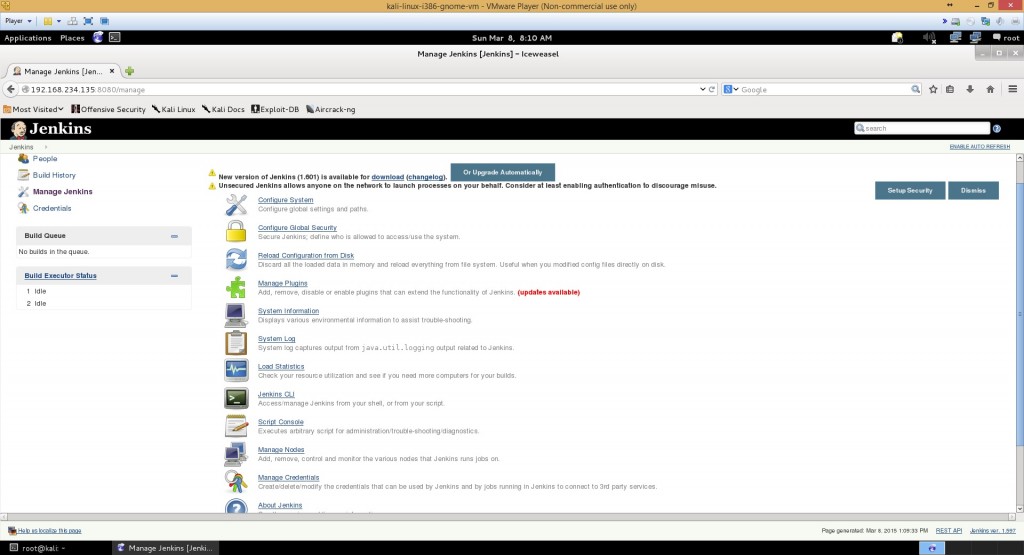This screenshot has width=1024, height=555.
Task: Follow the Jenkins download link
Action: (387, 177)
